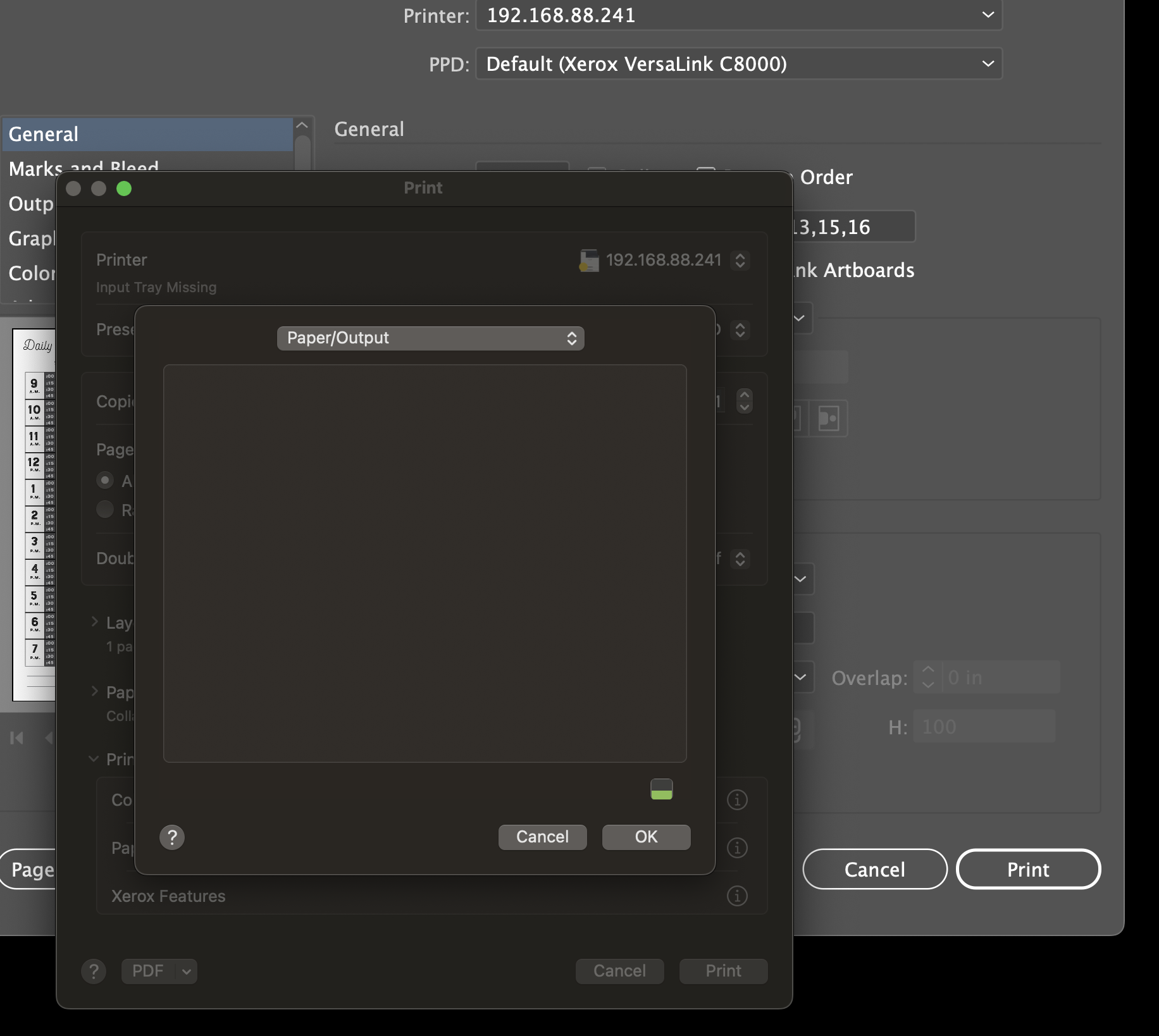This screenshot has height=1036, width=1159.
Task: Select General in Illustrator options list
Action: pos(147,134)
